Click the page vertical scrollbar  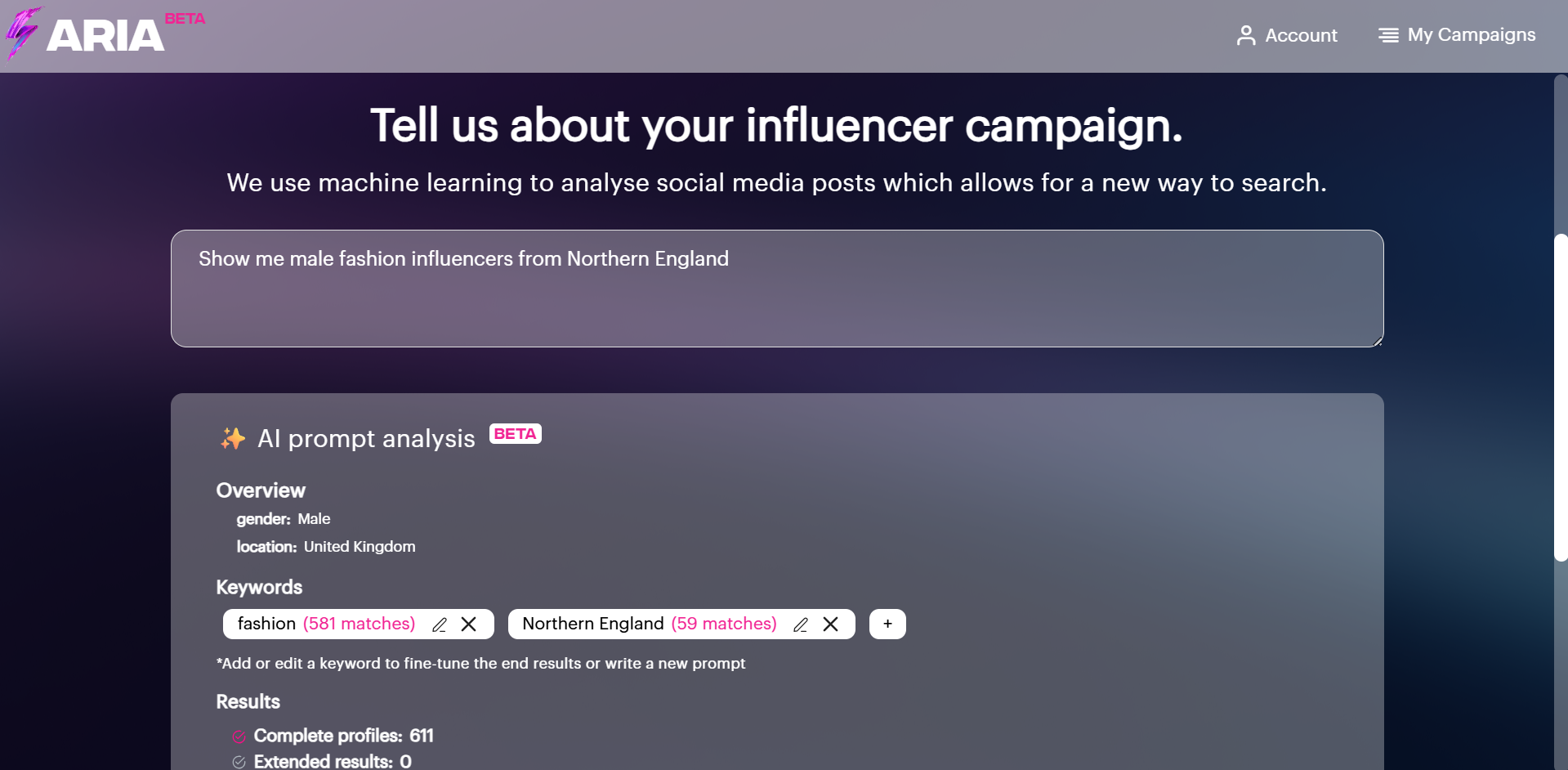tap(1561, 397)
